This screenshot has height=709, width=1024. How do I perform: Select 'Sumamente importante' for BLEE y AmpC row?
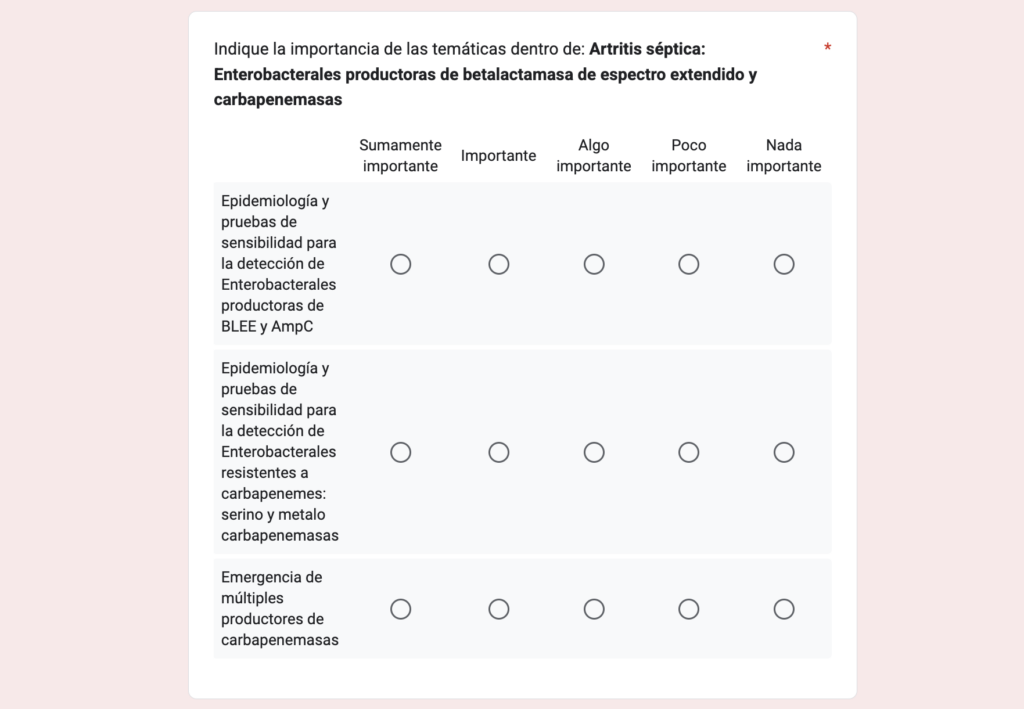tap(401, 264)
